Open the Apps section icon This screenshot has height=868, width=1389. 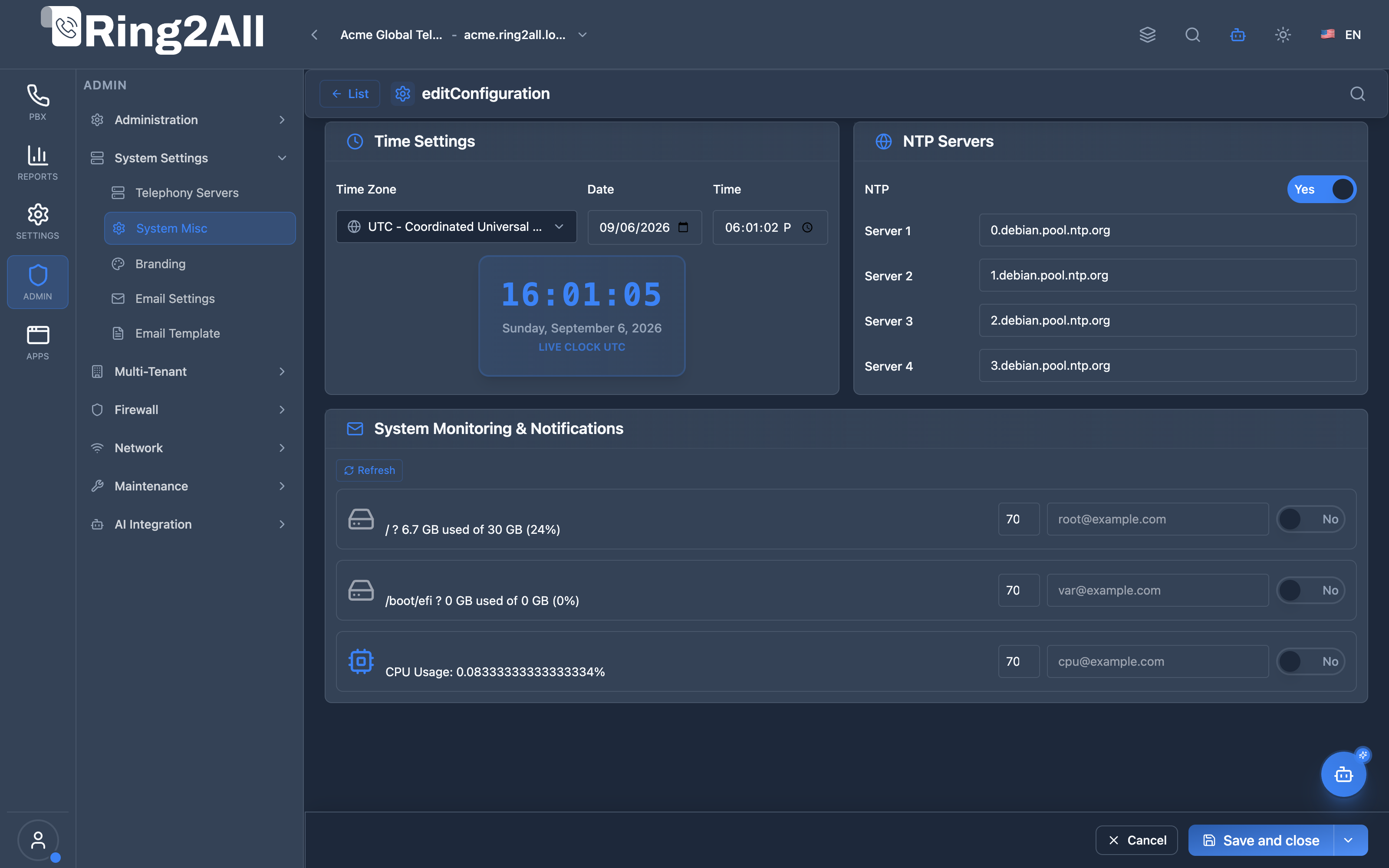(x=37, y=342)
